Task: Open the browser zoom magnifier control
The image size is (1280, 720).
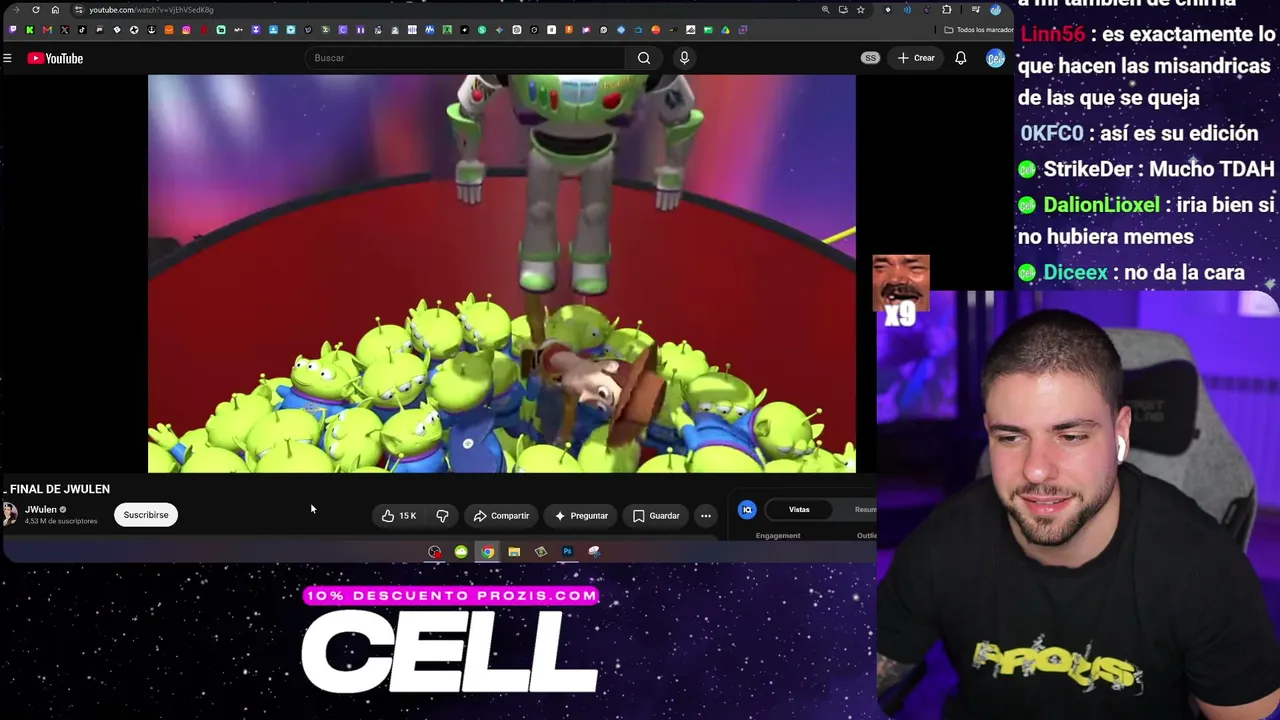Action: point(825,10)
